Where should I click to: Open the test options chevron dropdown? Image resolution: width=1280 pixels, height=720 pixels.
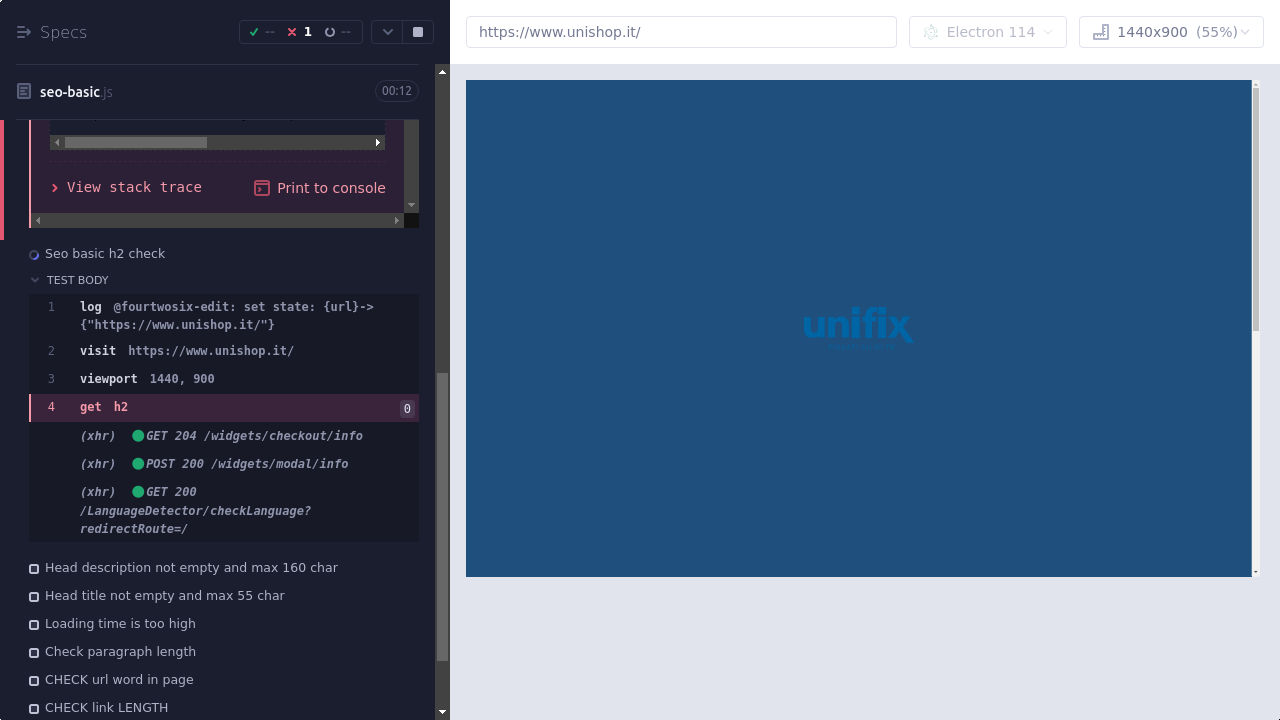coord(387,32)
